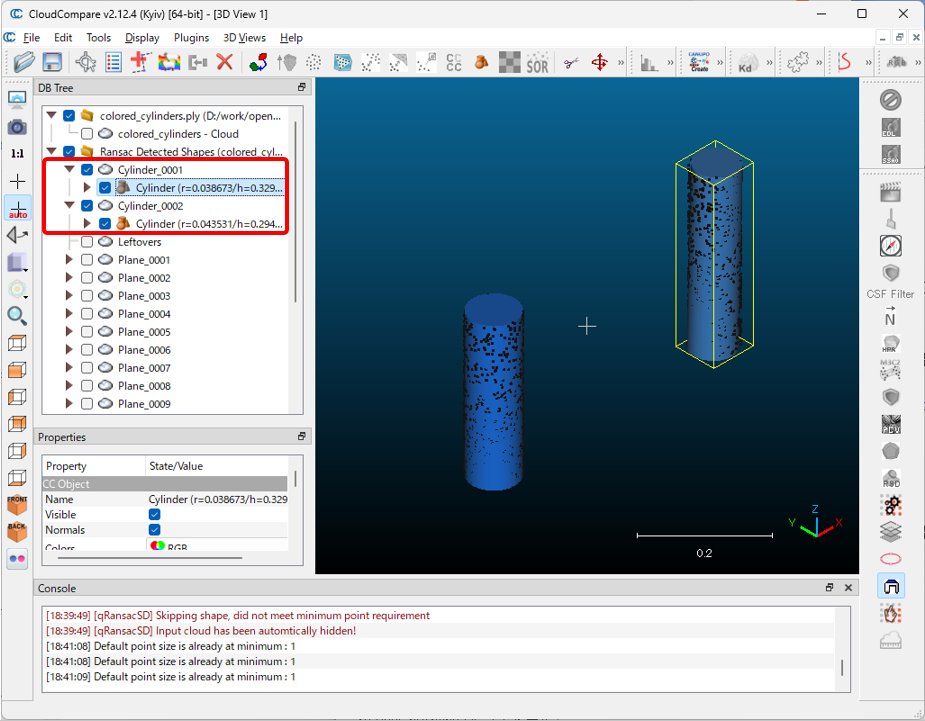This screenshot has height=721, width=925.
Task: Click the Save icon in toolbar
Action: [51, 62]
